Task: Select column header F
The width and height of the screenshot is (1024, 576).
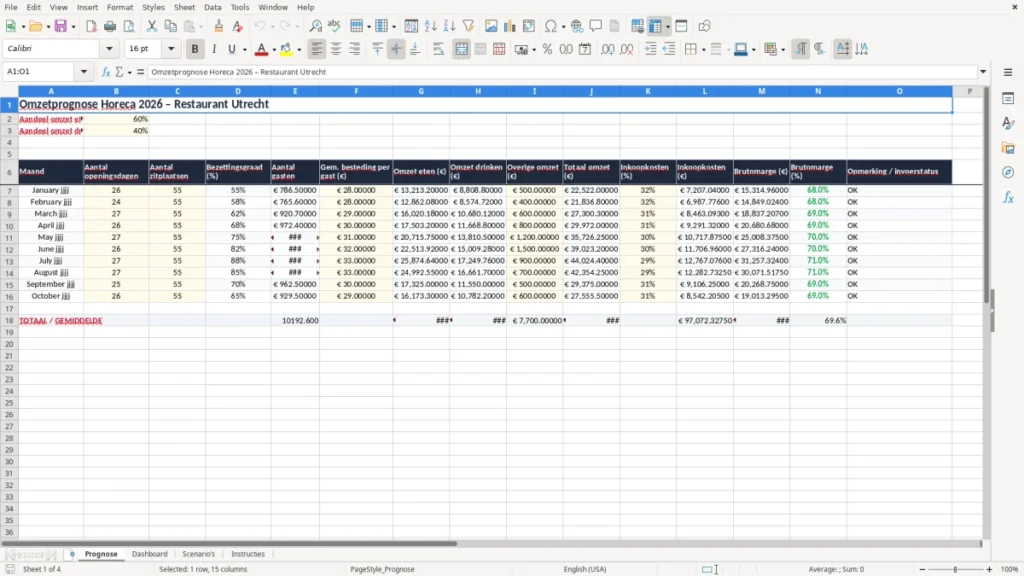Action: (356, 91)
